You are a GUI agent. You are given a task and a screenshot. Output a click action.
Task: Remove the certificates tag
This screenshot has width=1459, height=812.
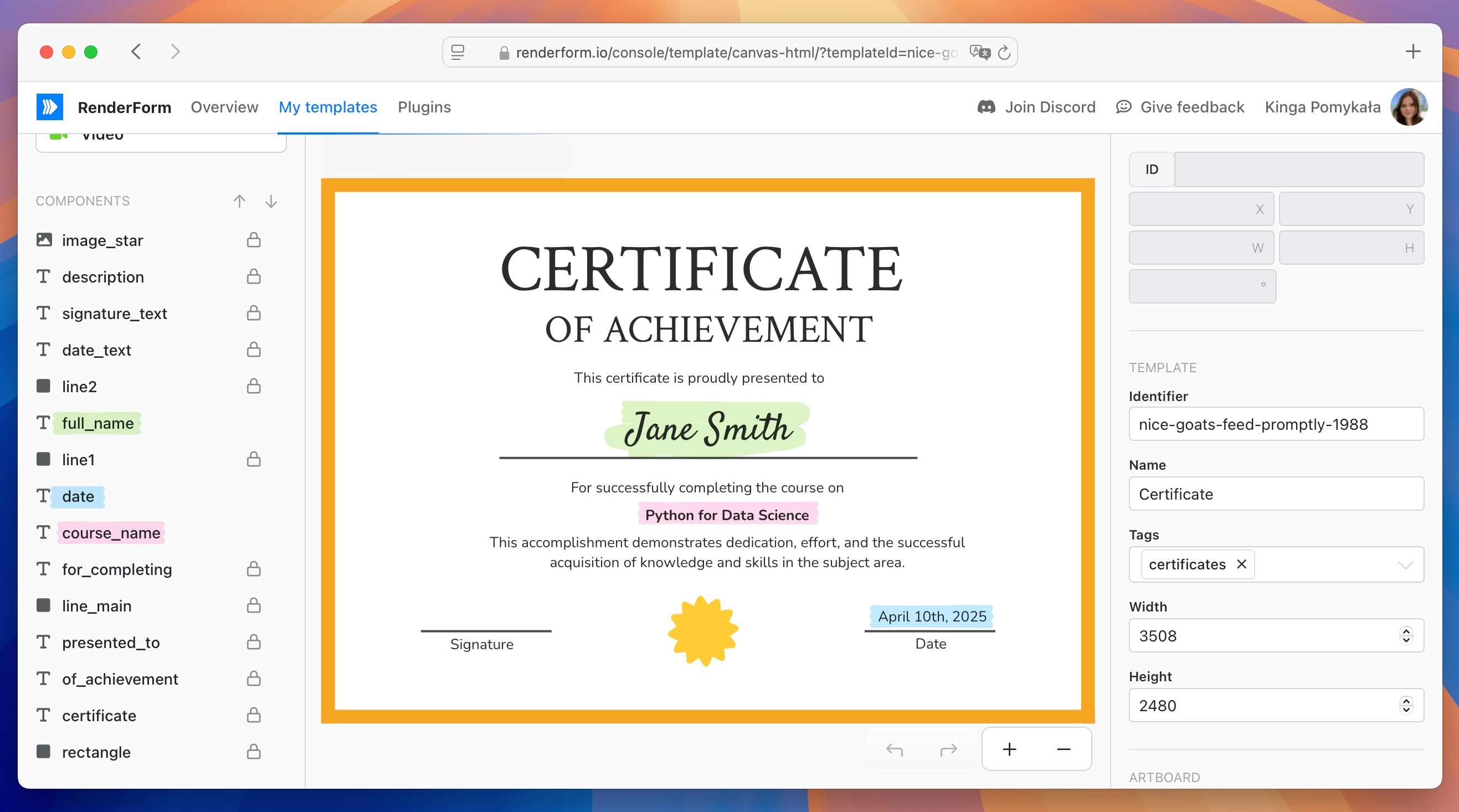(x=1241, y=564)
